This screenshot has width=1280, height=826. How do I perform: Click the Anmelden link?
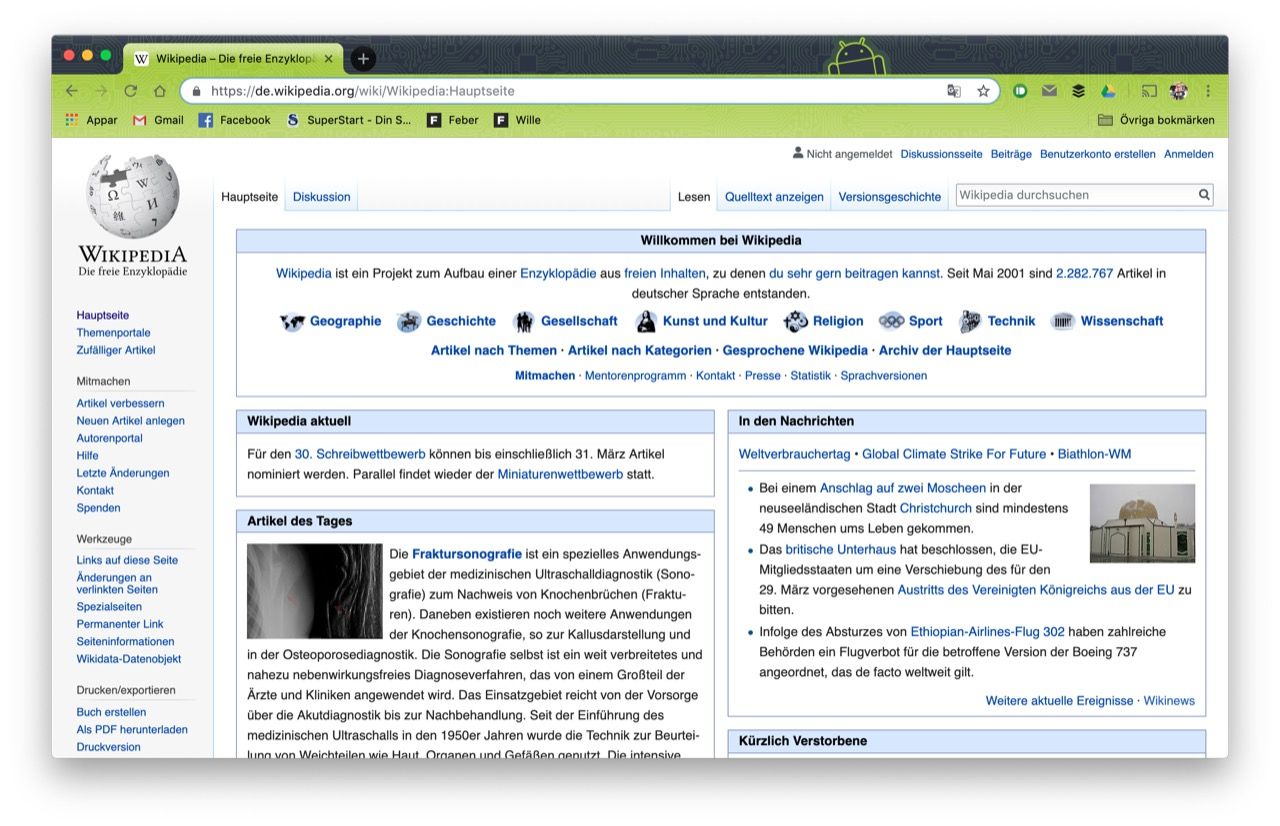pyautogui.click(x=1189, y=154)
